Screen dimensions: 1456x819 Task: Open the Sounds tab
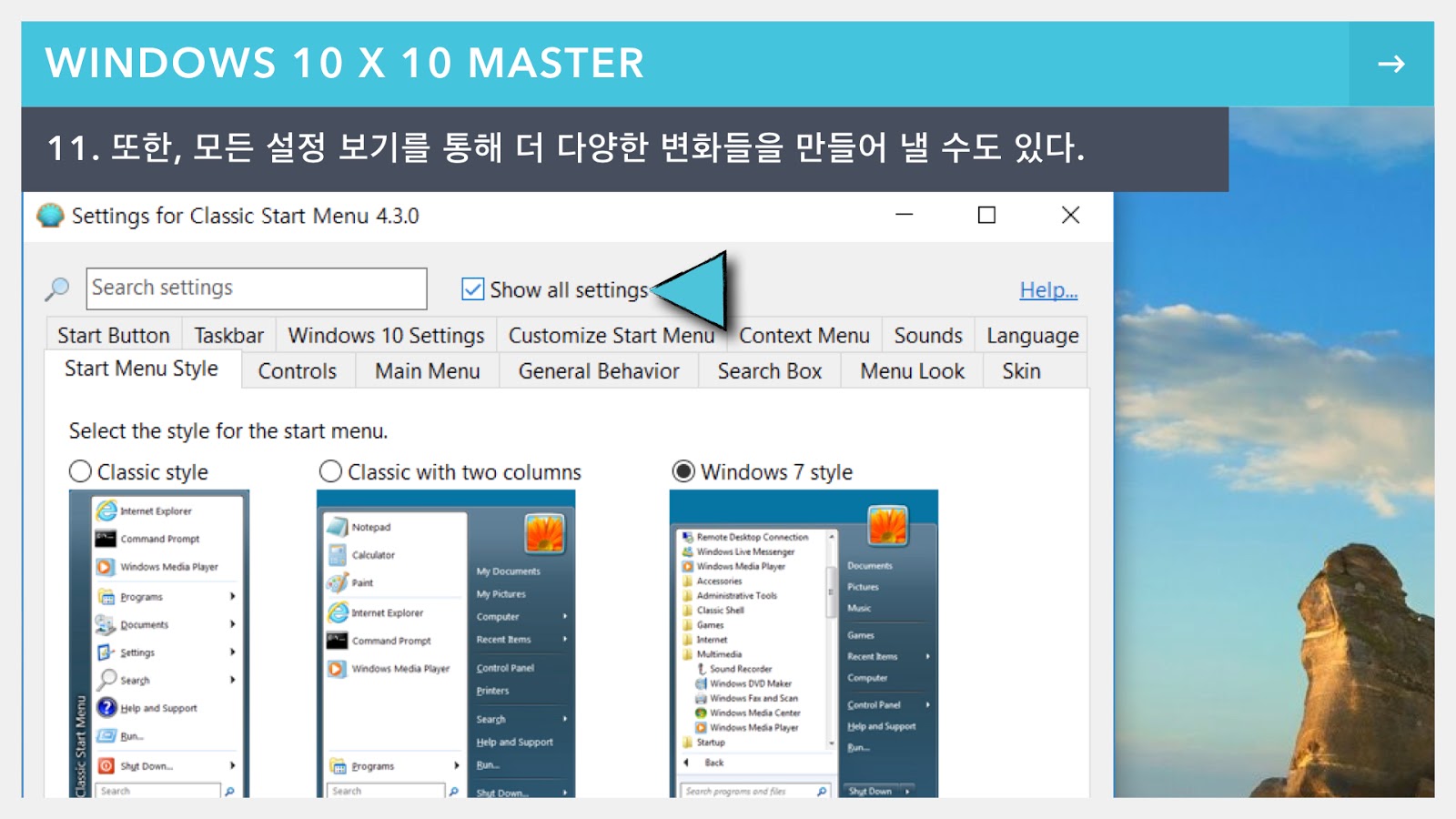(x=928, y=335)
